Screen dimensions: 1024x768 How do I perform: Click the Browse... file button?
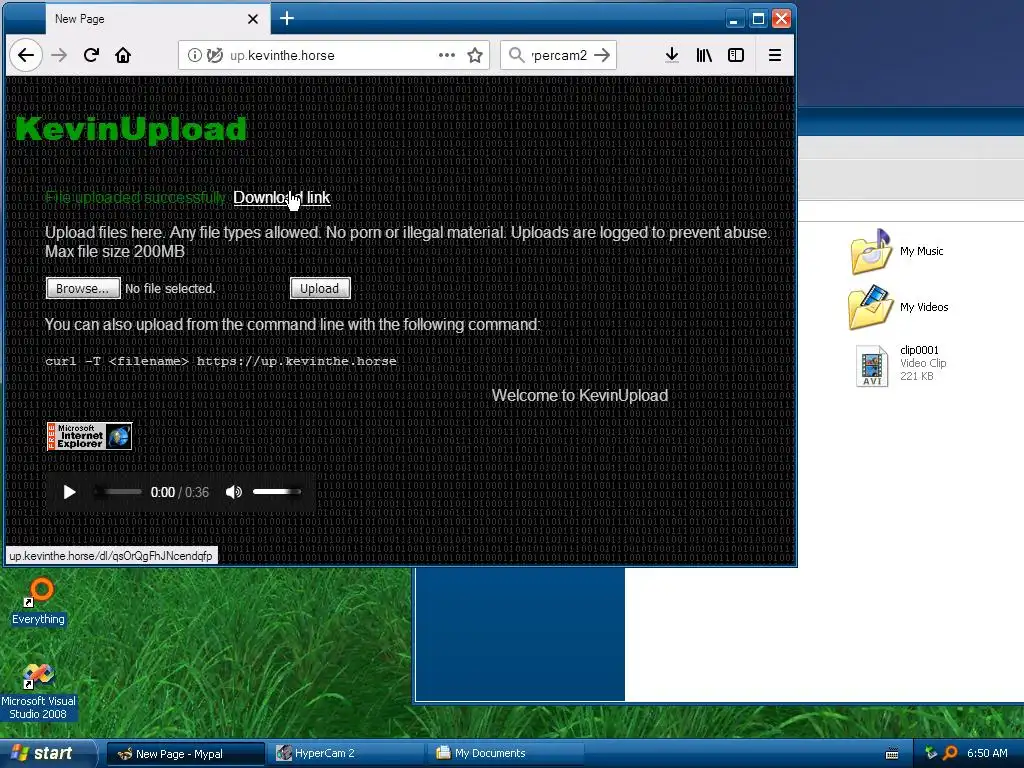point(83,288)
